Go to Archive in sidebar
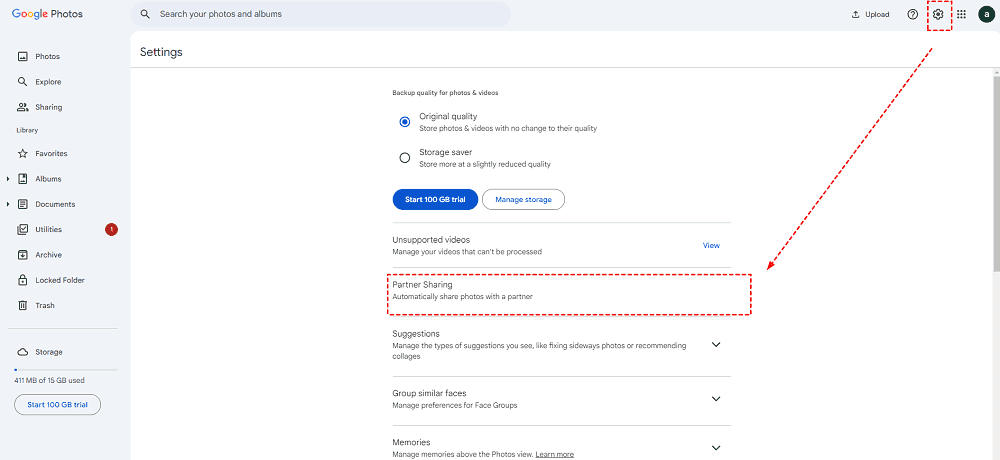The width and height of the screenshot is (1000, 460). point(48,255)
